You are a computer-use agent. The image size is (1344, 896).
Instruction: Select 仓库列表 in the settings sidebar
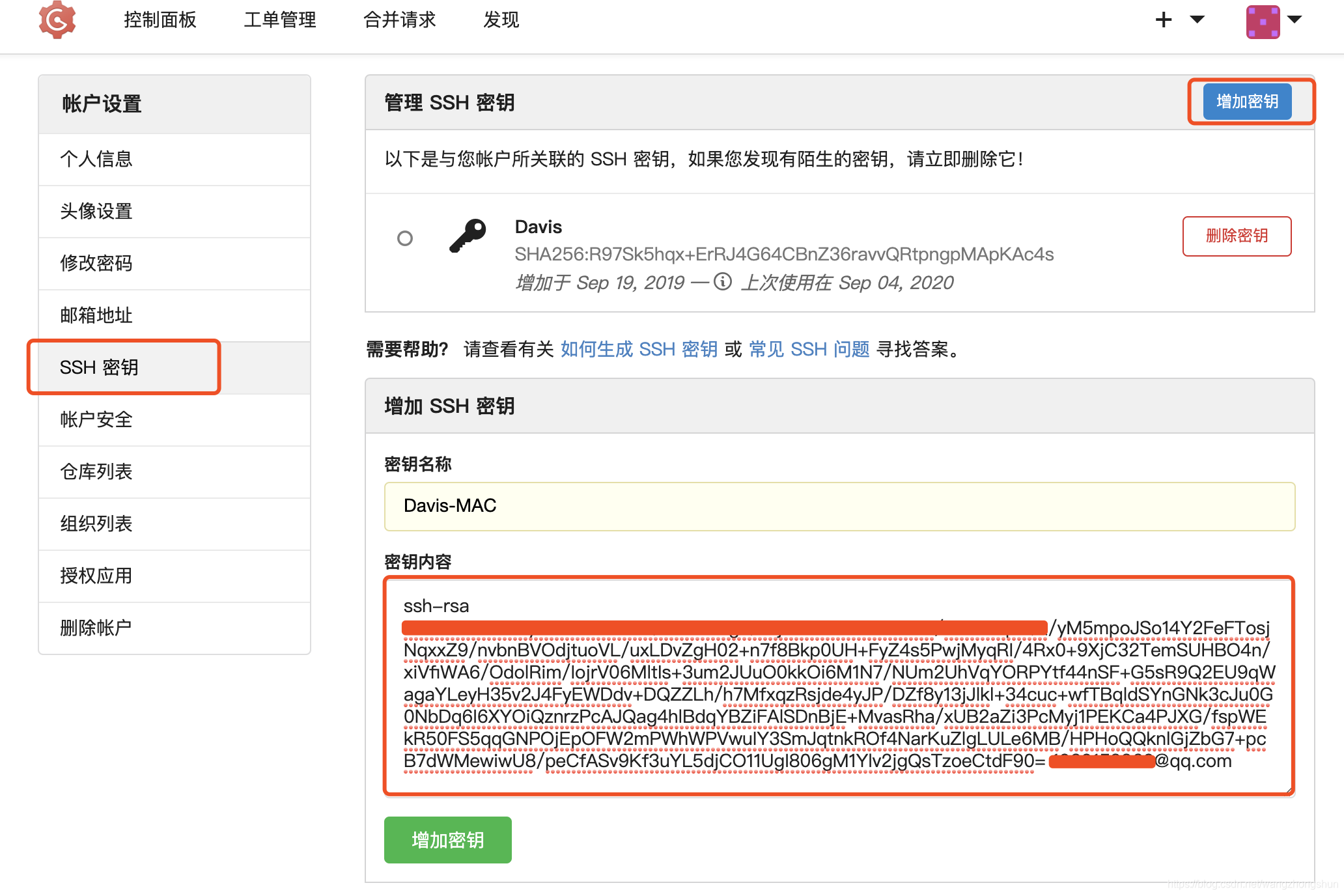pyautogui.click(x=95, y=471)
